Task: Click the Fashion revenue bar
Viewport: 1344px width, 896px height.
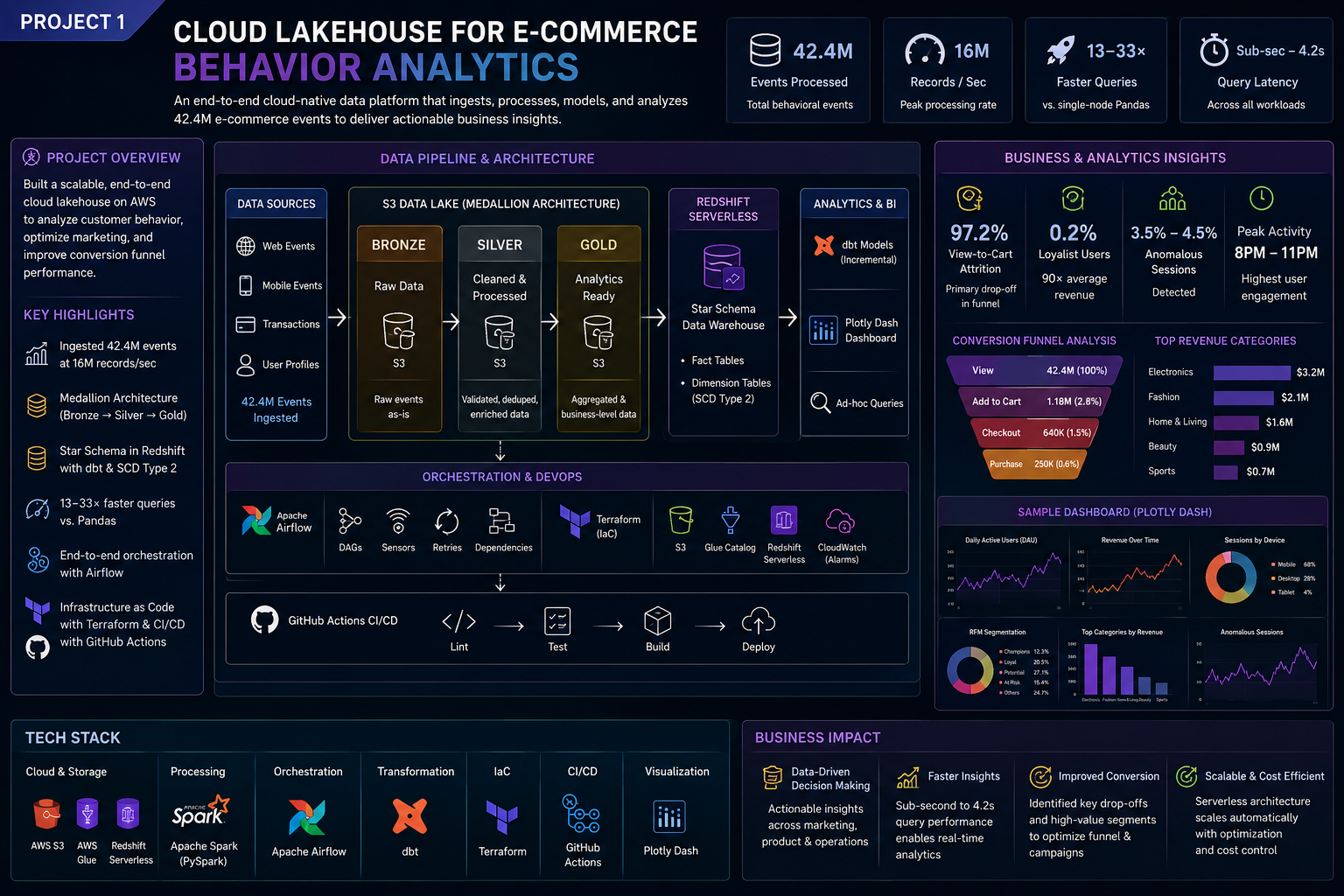Action: click(1243, 398)
